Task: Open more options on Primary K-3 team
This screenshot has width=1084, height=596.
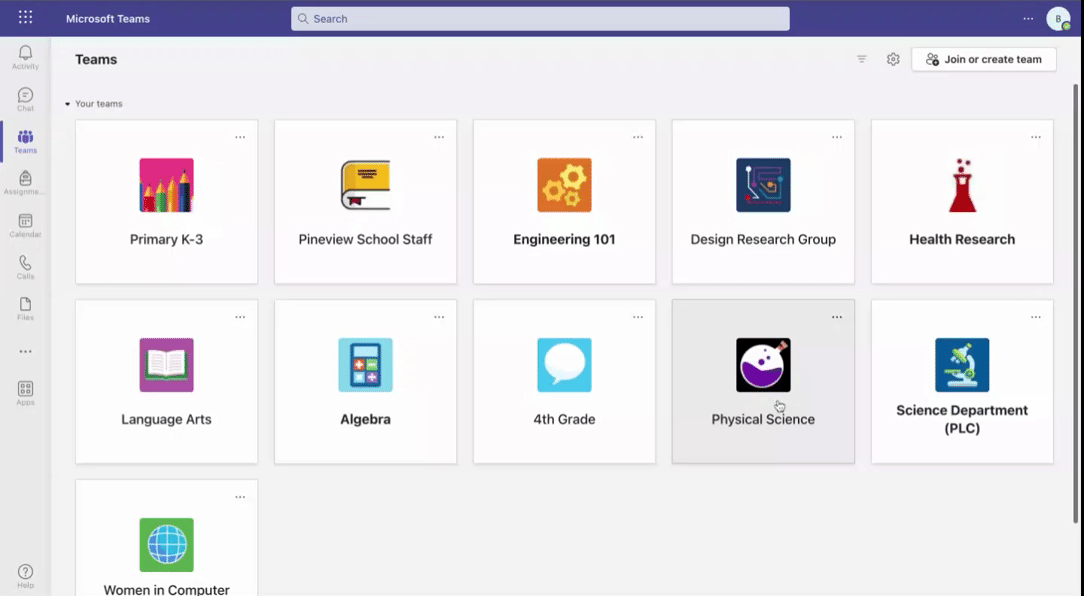Action: (240, 137)
